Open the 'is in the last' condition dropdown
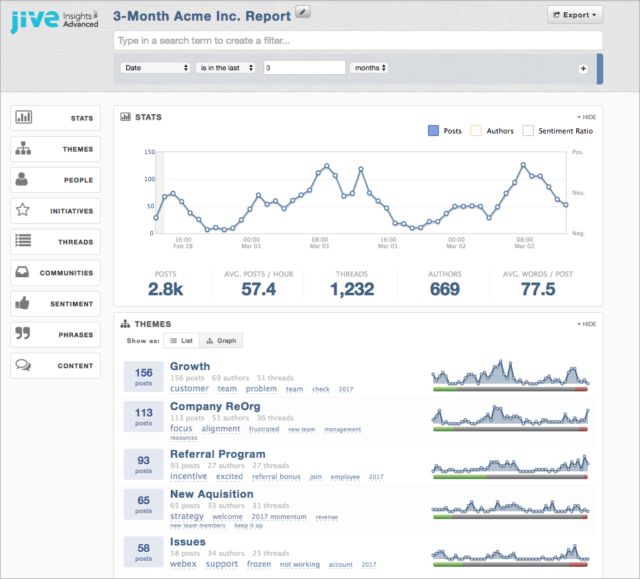The width and height of the screenshot is (640, 579). [227, 68]
